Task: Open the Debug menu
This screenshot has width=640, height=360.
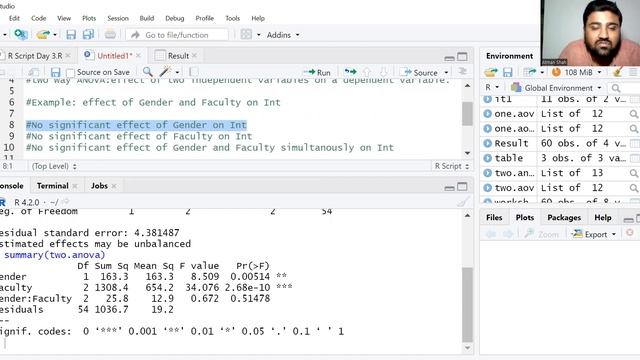Action: coord(174,18)
